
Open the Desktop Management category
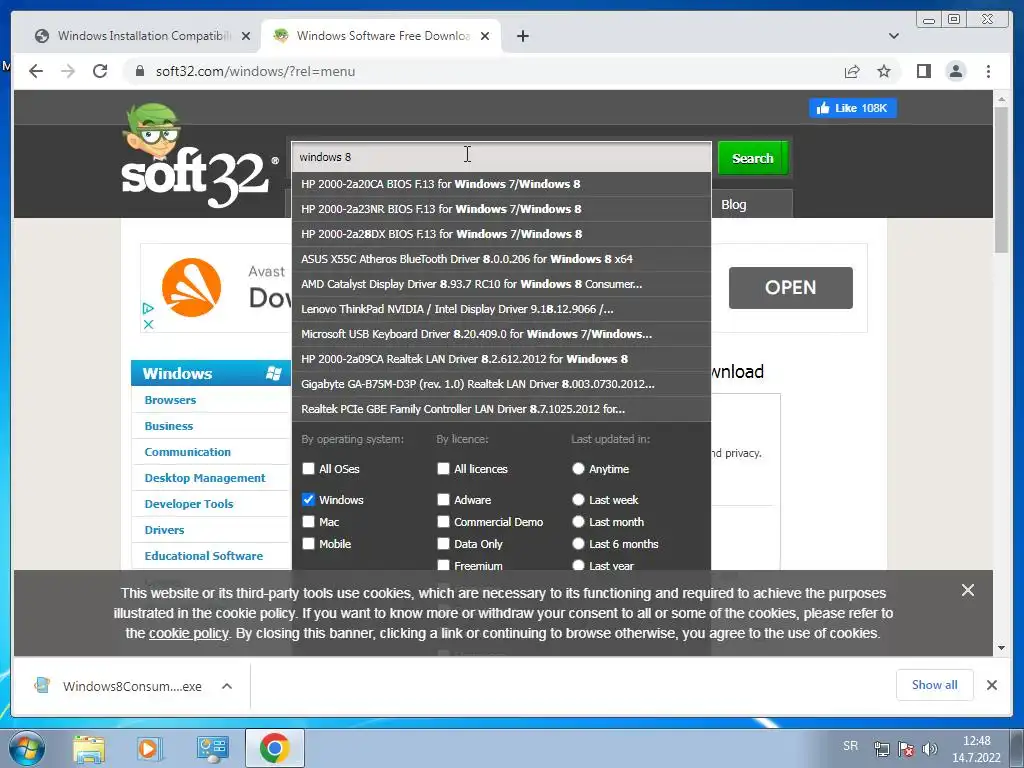point(204,478)
